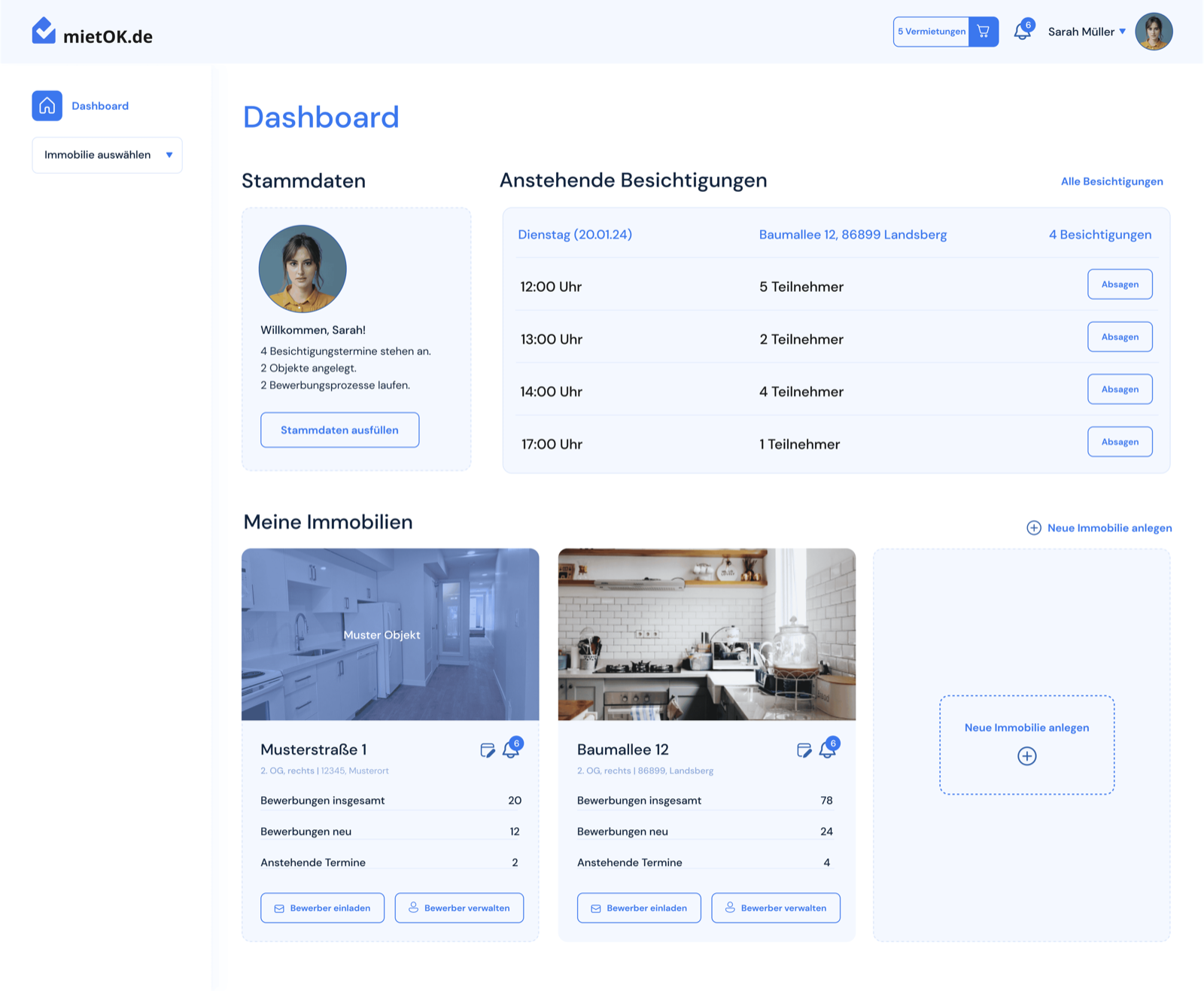
Task: Click Bewerbungen insgesamt row showing 78
Action: point(705,801)
